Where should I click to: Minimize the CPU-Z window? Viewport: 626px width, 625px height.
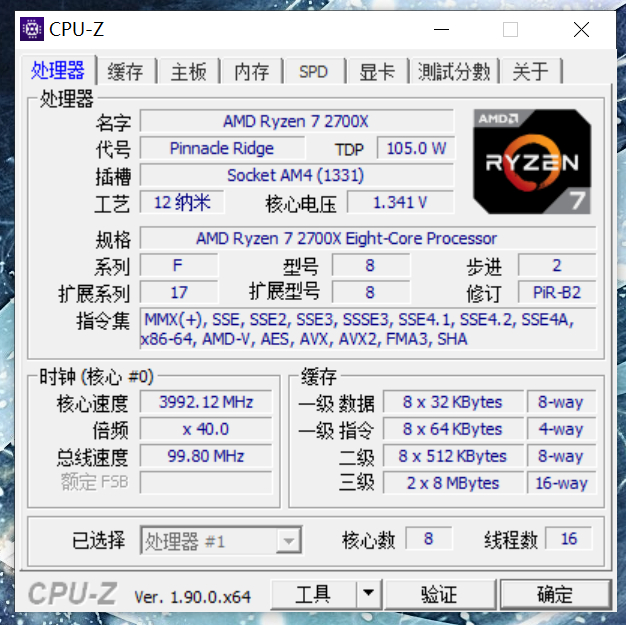coord(442,29)
